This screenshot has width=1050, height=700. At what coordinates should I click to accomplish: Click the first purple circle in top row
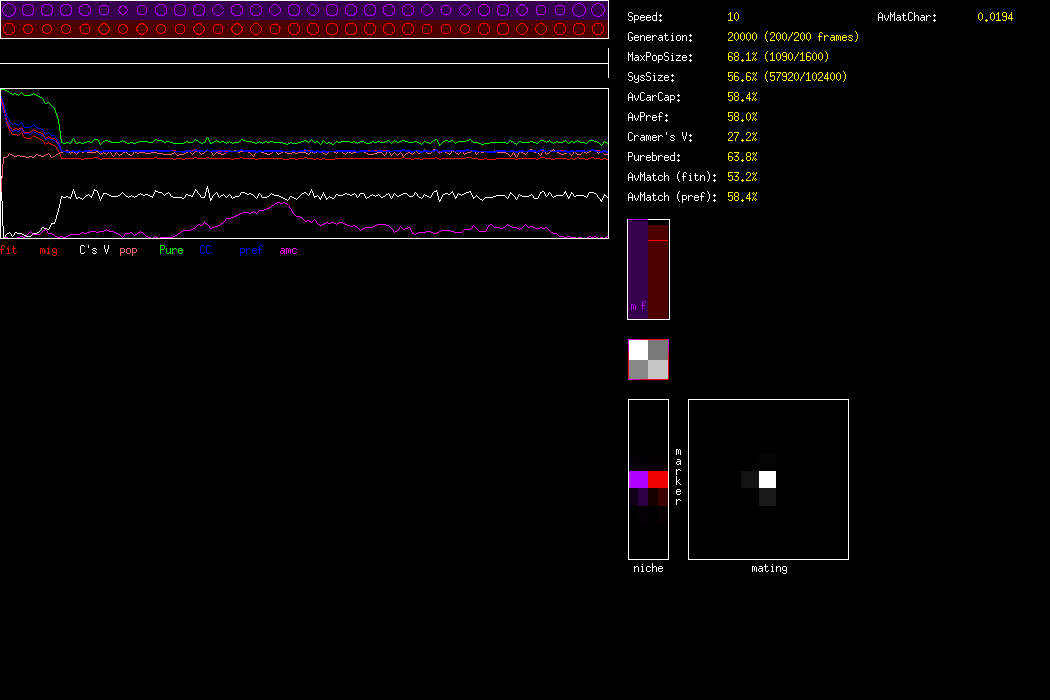point(10,10)
